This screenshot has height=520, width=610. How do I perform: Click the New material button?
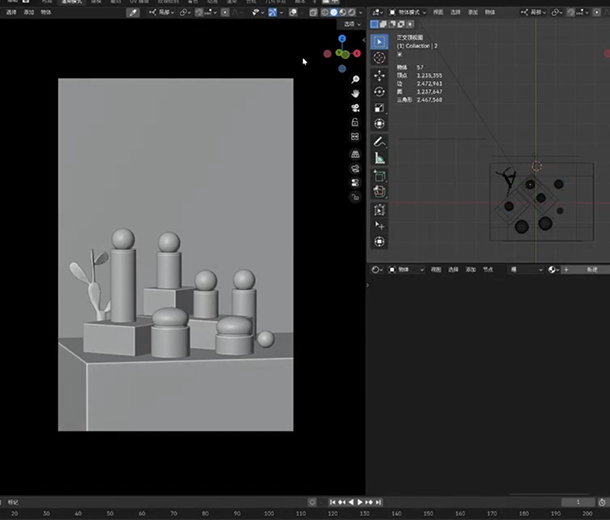click(x=590, y=270)
